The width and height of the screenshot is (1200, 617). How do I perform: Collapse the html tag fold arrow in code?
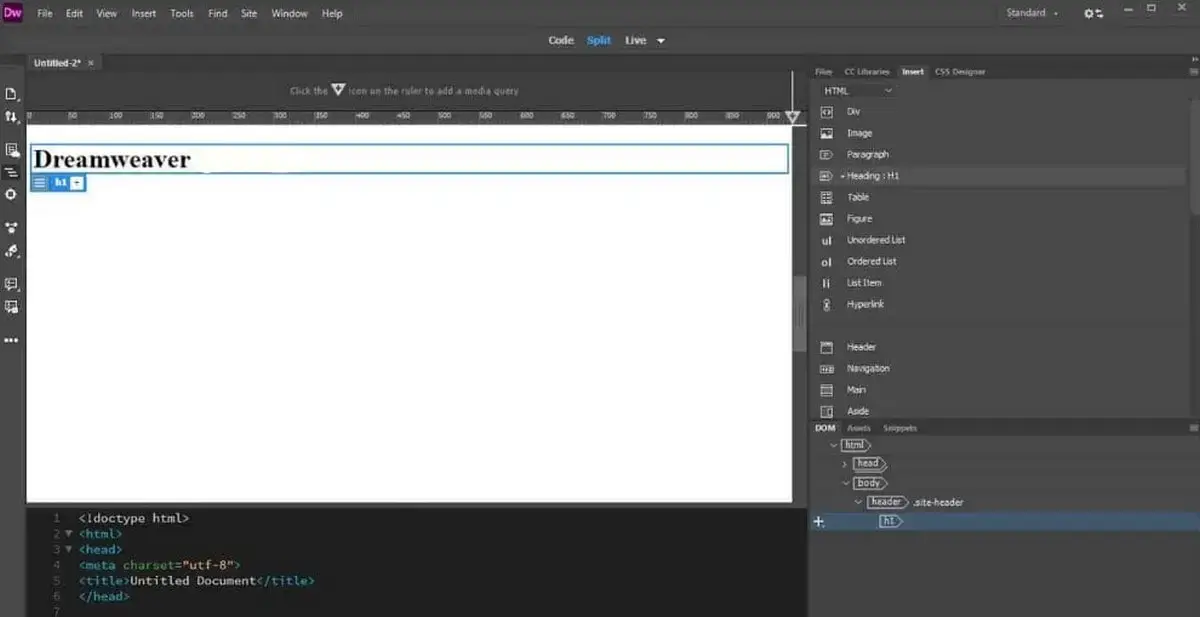pos(68,534)
